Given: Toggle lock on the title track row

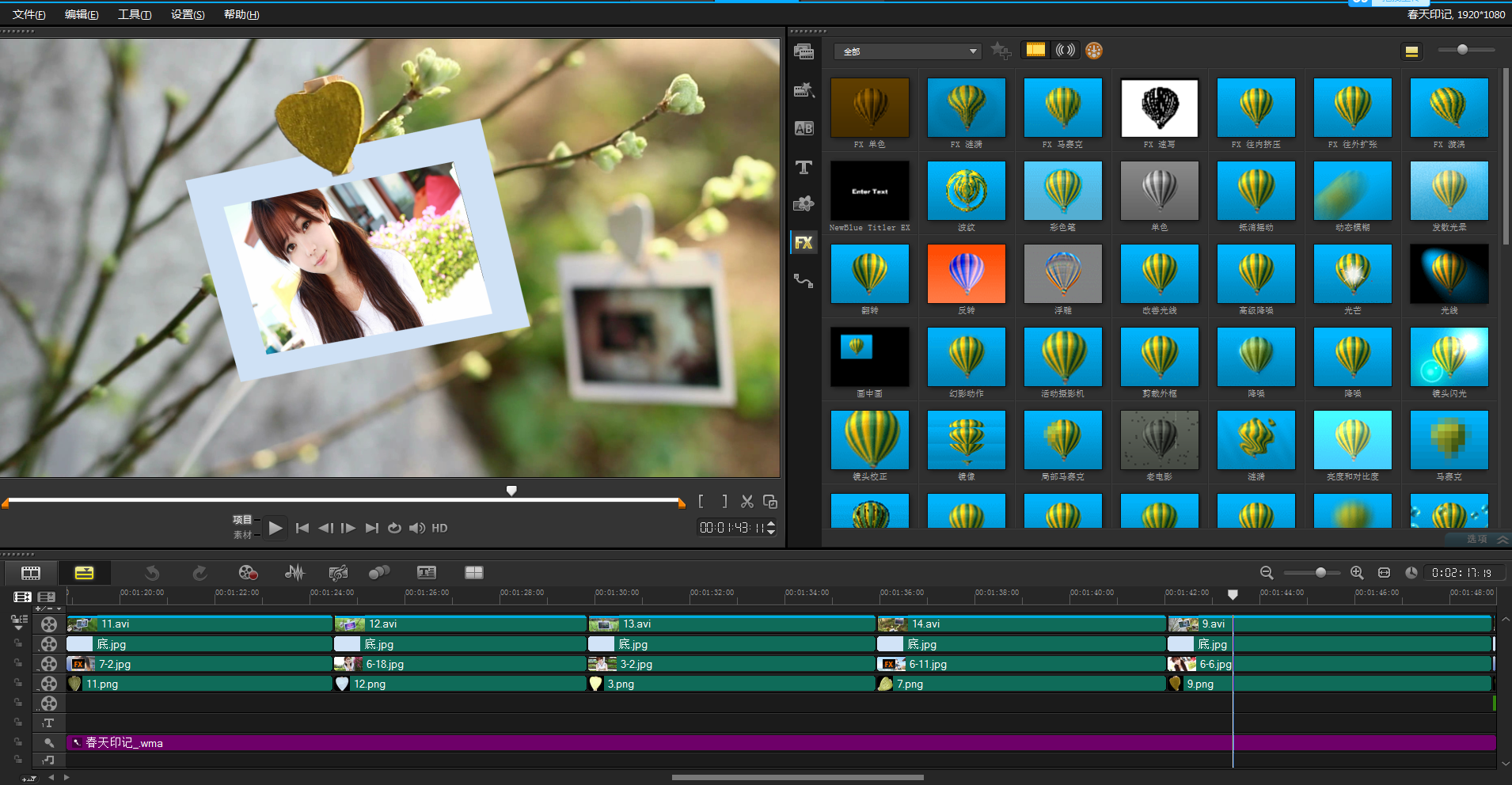Looking at the screenshot, I should [x=17, y=722].
